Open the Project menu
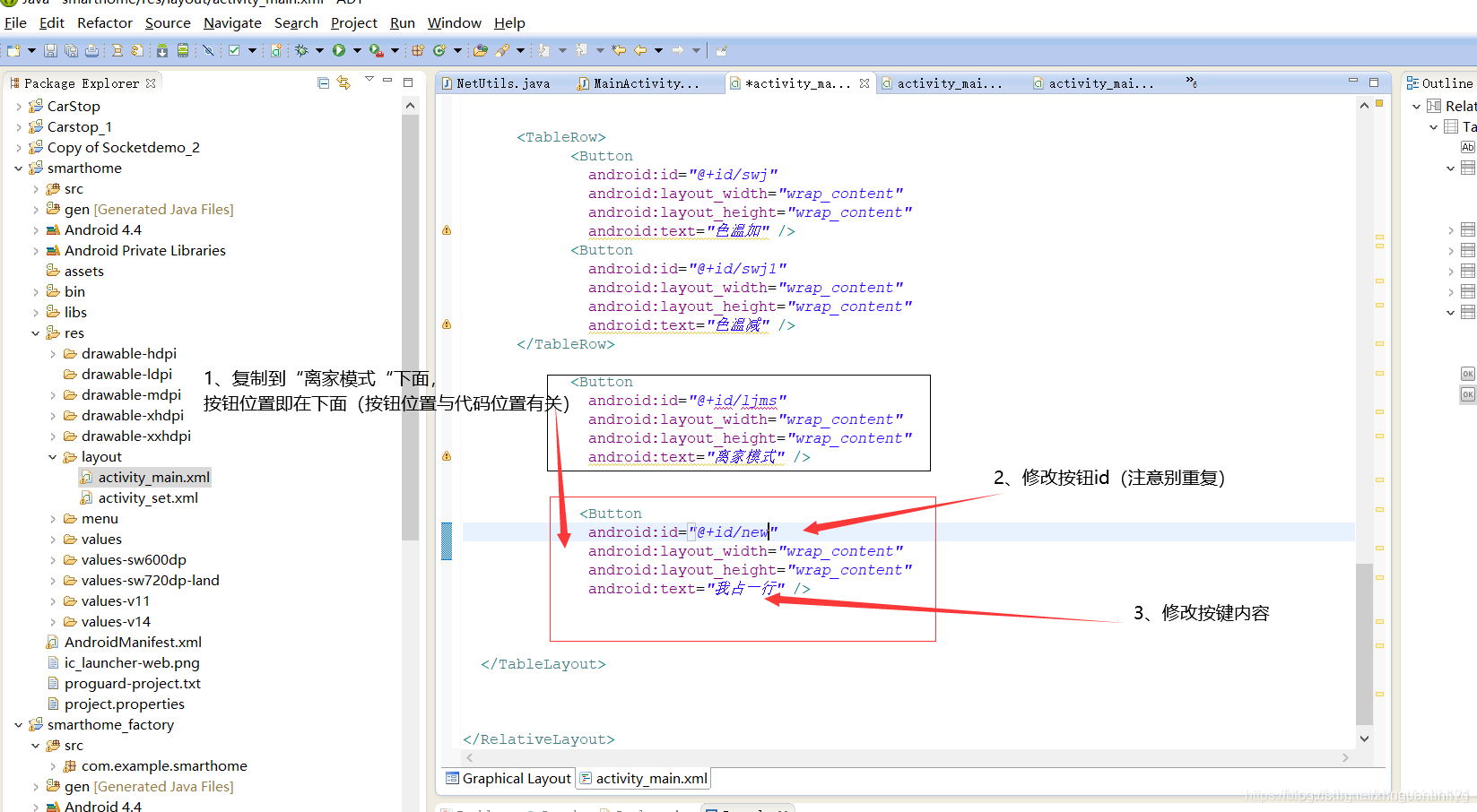The image size is (1477, 812). pos(354,22)
